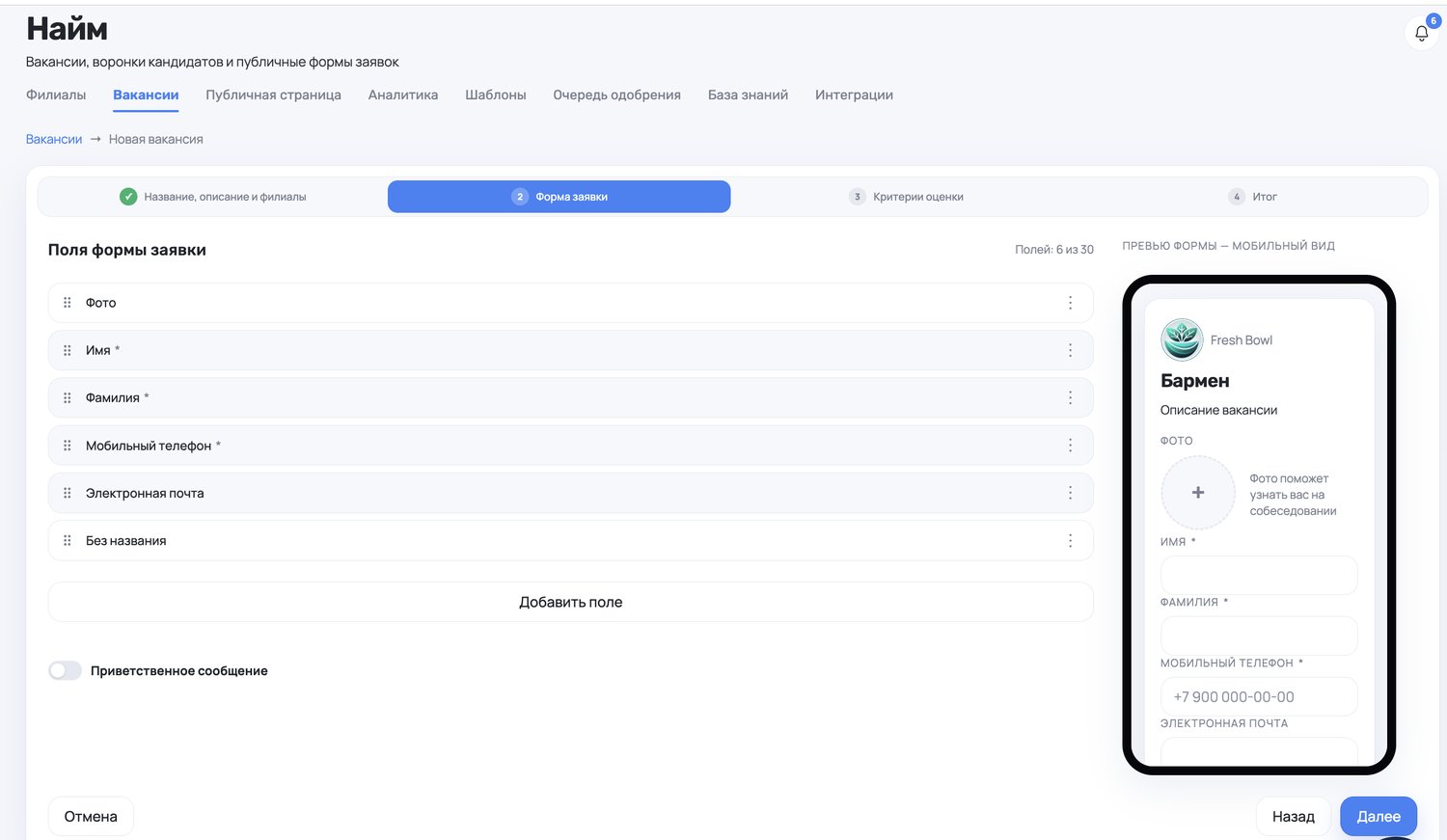
Task: Go to Итог step
Action: pyautogui.click(x=1253, y=197)
